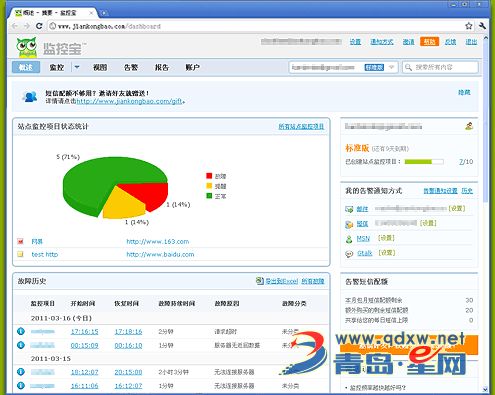Click info icon for 17:16:15 fault
Image resolution: width=495 pixels, height=395 pixels.
pyautogui.click(x=21, y=331)
